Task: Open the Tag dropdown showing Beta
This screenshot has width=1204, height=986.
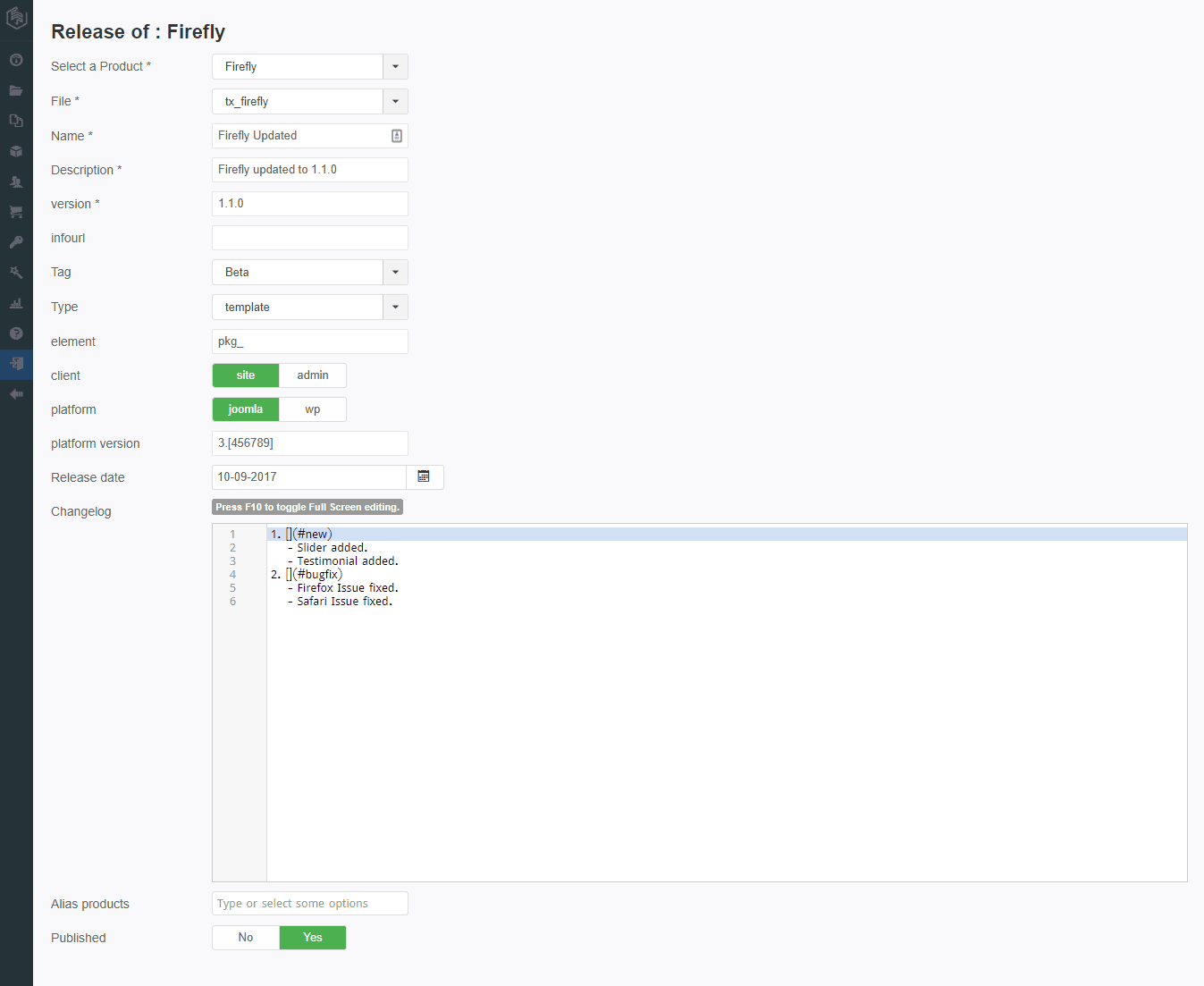Action: (x=395, y=273)
